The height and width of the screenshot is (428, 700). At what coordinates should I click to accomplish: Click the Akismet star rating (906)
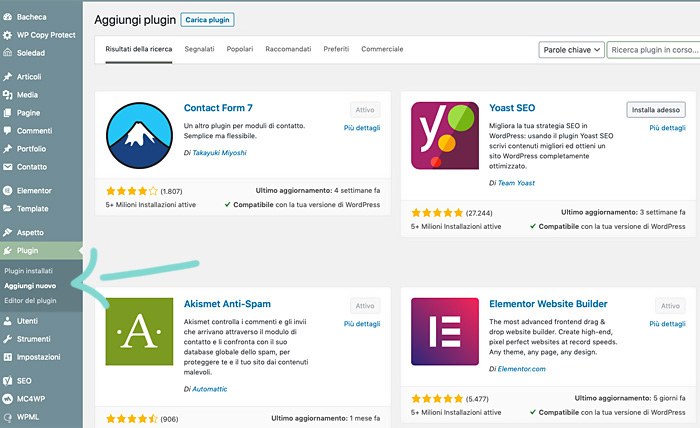(132, 419)
